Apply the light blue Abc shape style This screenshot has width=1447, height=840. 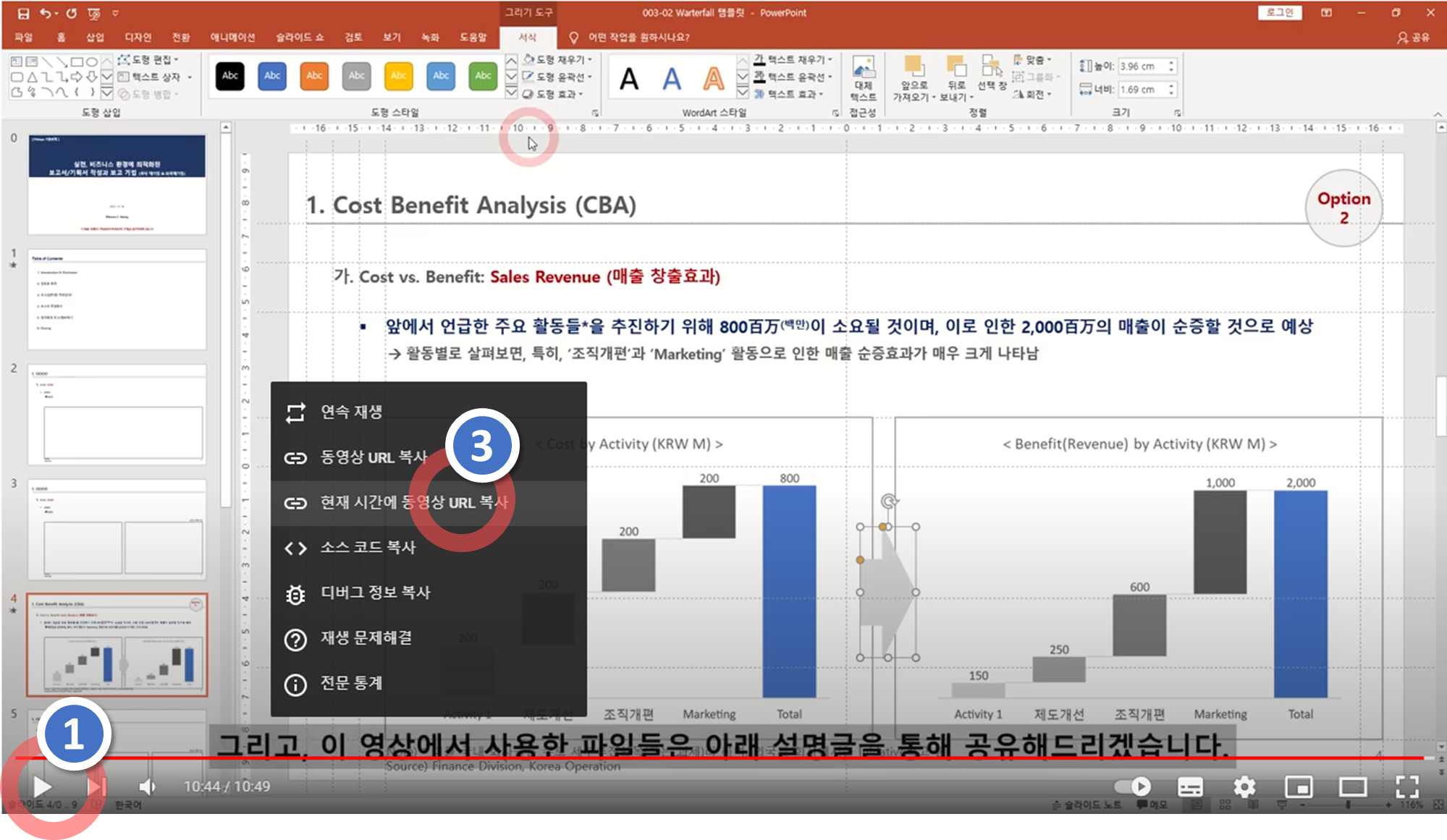coord(441,75)
